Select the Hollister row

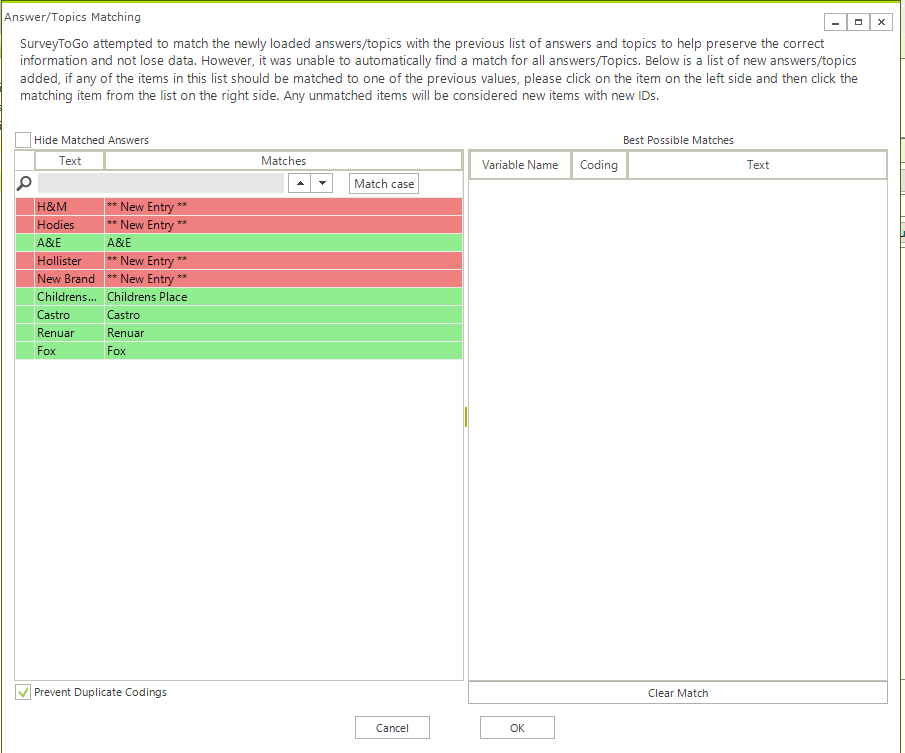pos(239,261)
